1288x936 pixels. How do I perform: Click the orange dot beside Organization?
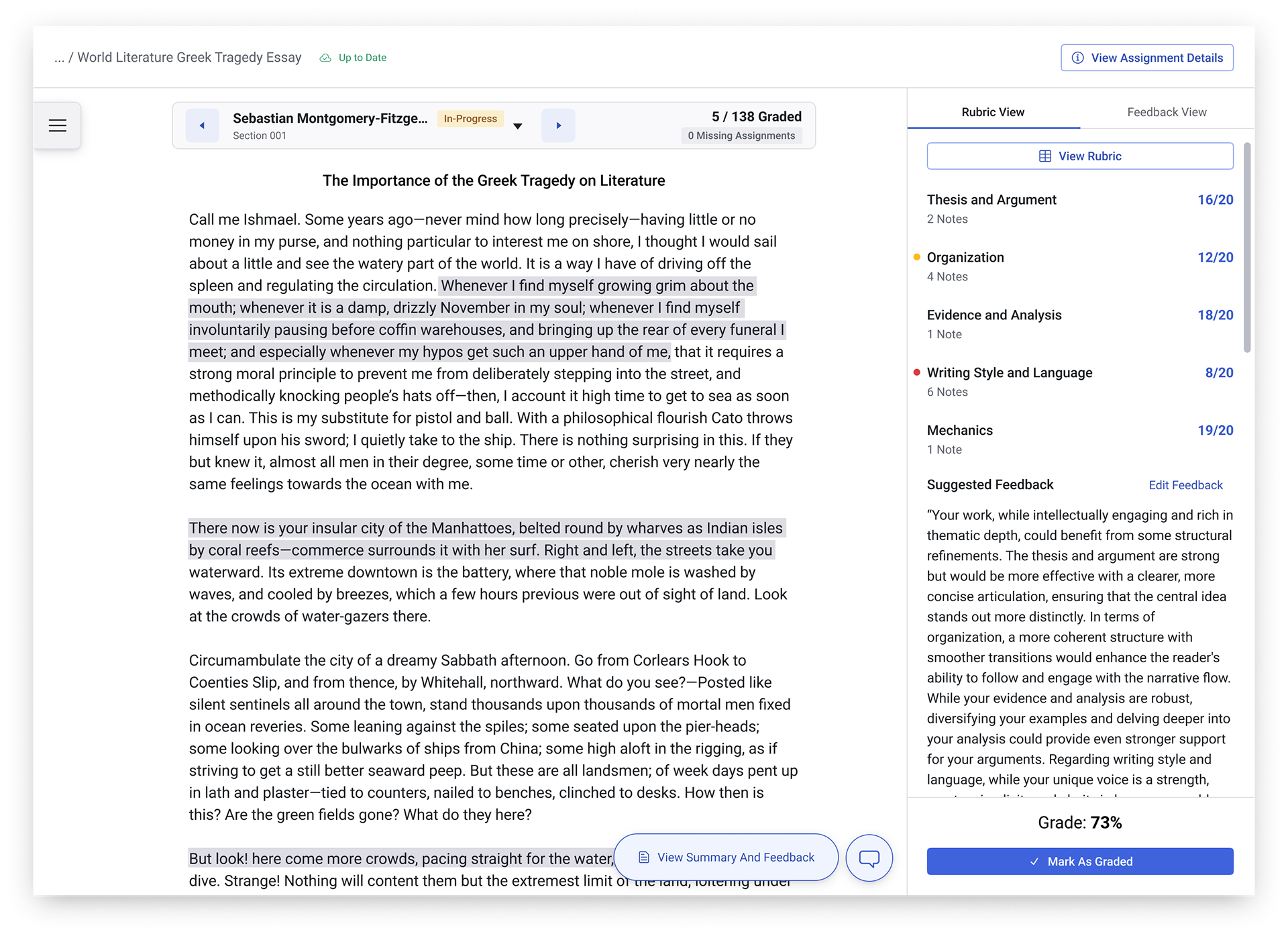[916, 257]
